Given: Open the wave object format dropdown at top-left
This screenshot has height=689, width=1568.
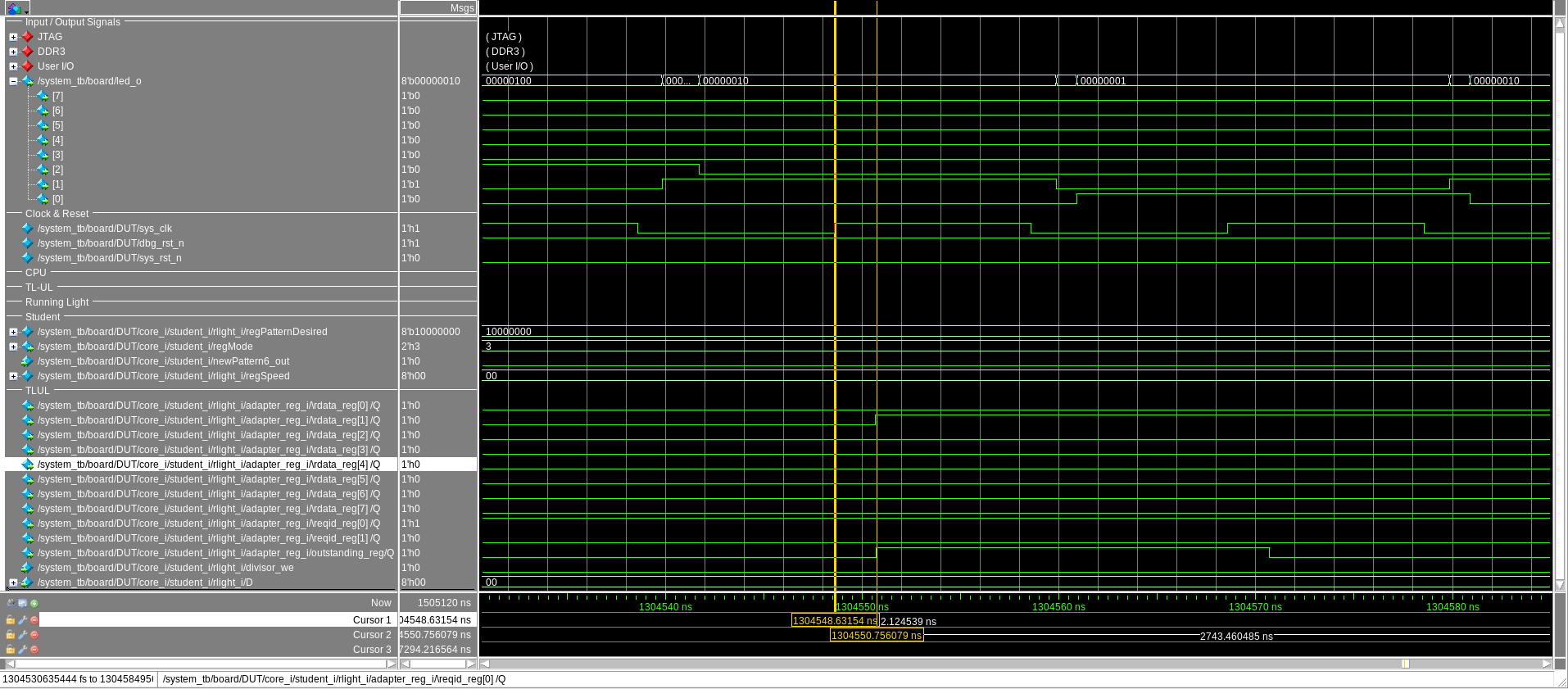Looking at the screenshot, I should (x=16, y=8).
